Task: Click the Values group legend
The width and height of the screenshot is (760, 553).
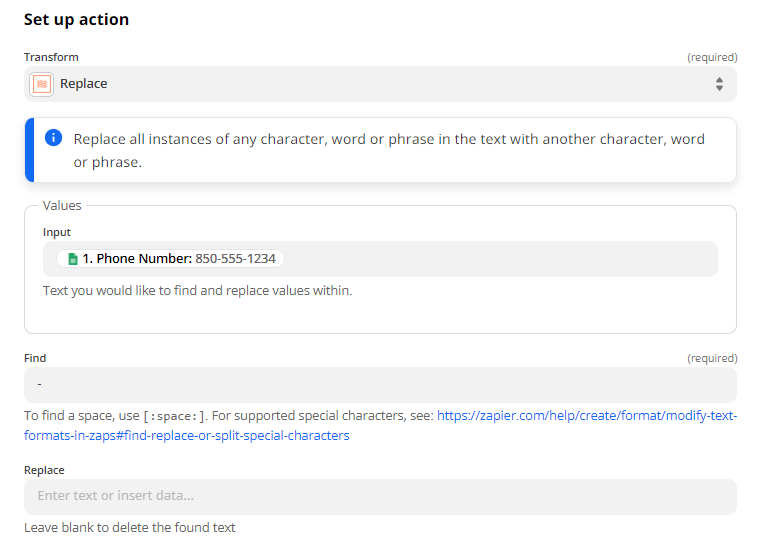Action: point(62,205)
